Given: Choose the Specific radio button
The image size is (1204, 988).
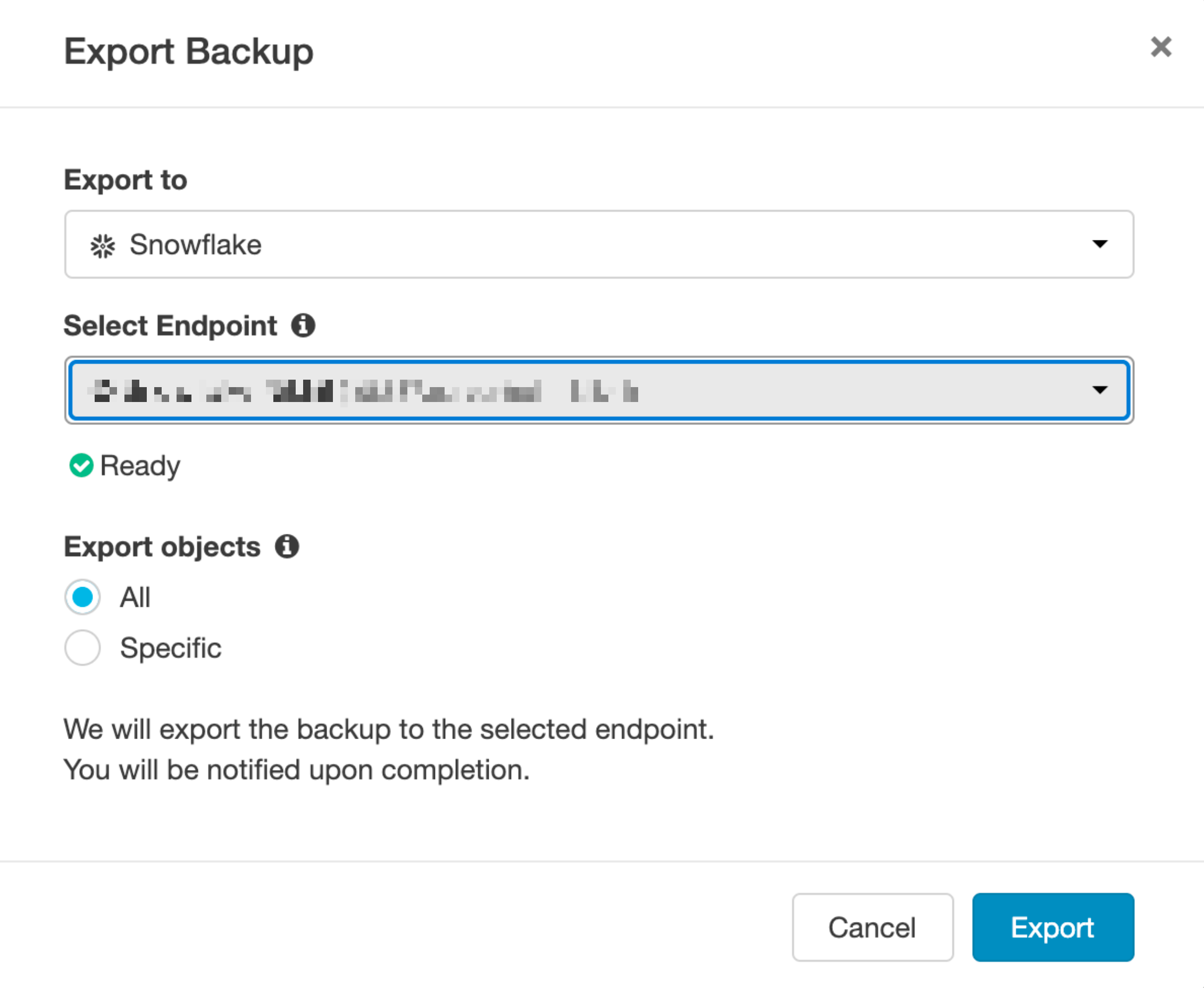Looking at the screenshot, I should (x=82, y=648).
